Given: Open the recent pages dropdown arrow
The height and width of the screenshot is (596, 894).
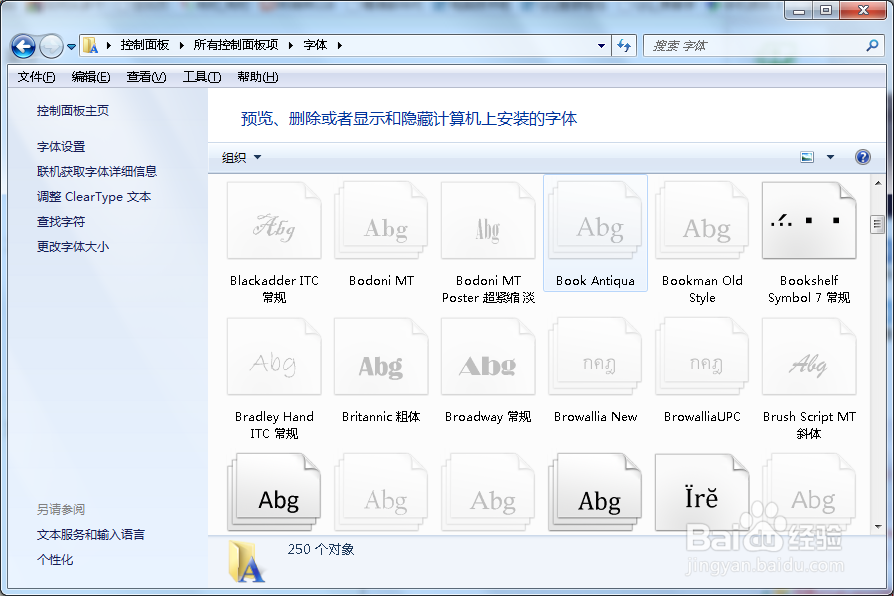Looking at the screenshot, I should point(71,47).
